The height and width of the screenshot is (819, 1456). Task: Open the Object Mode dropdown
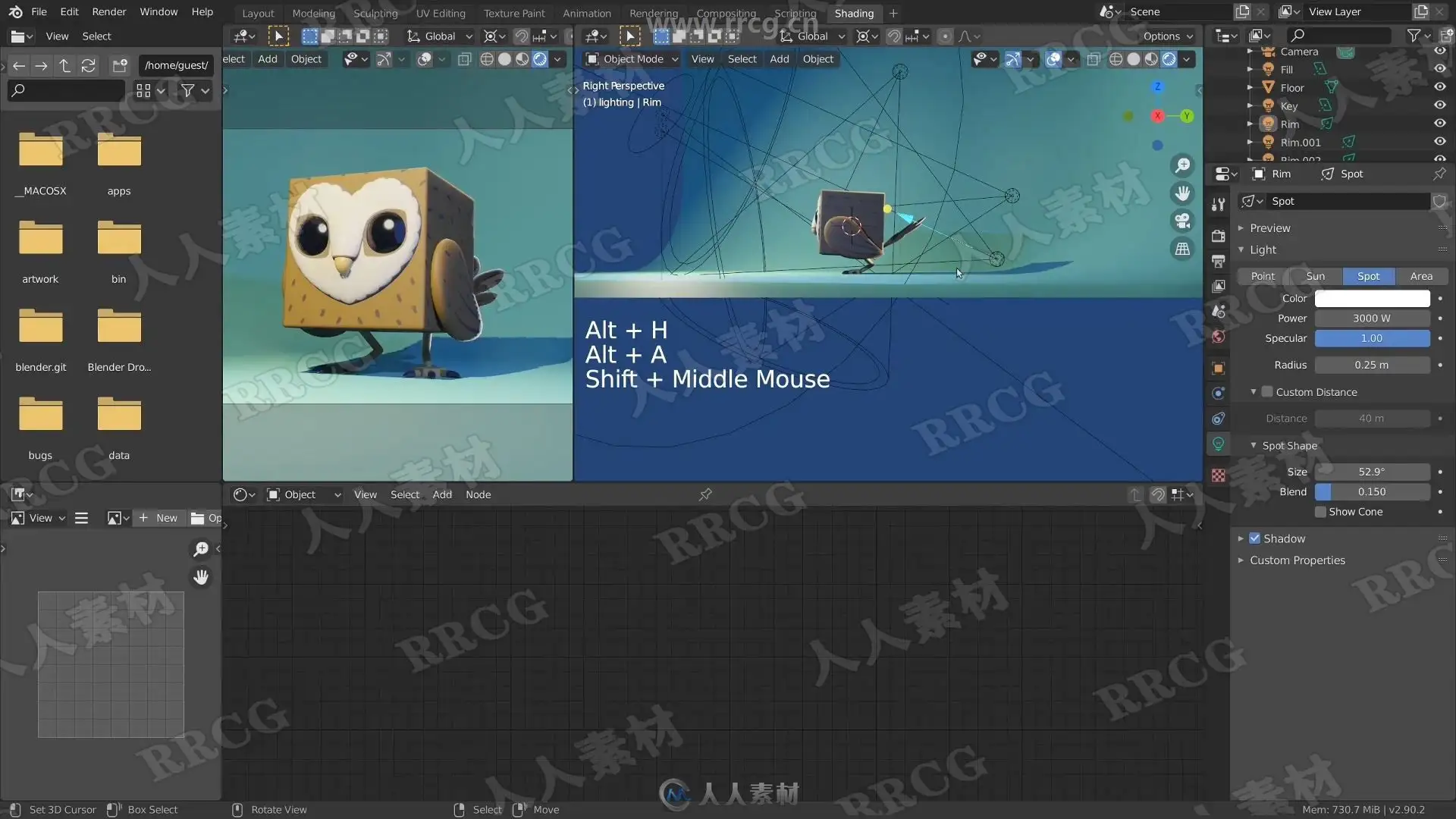pos(632,59)
